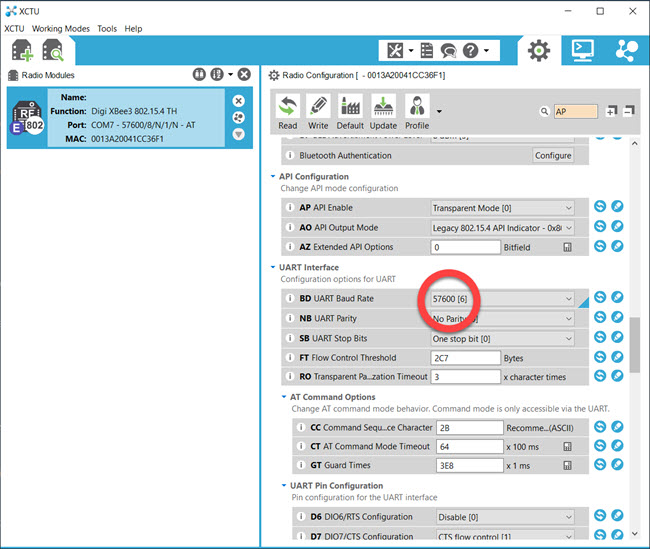Collapse the API Configuration section
The width and height of the screenshot is (650, 549).
click(271, 177)
